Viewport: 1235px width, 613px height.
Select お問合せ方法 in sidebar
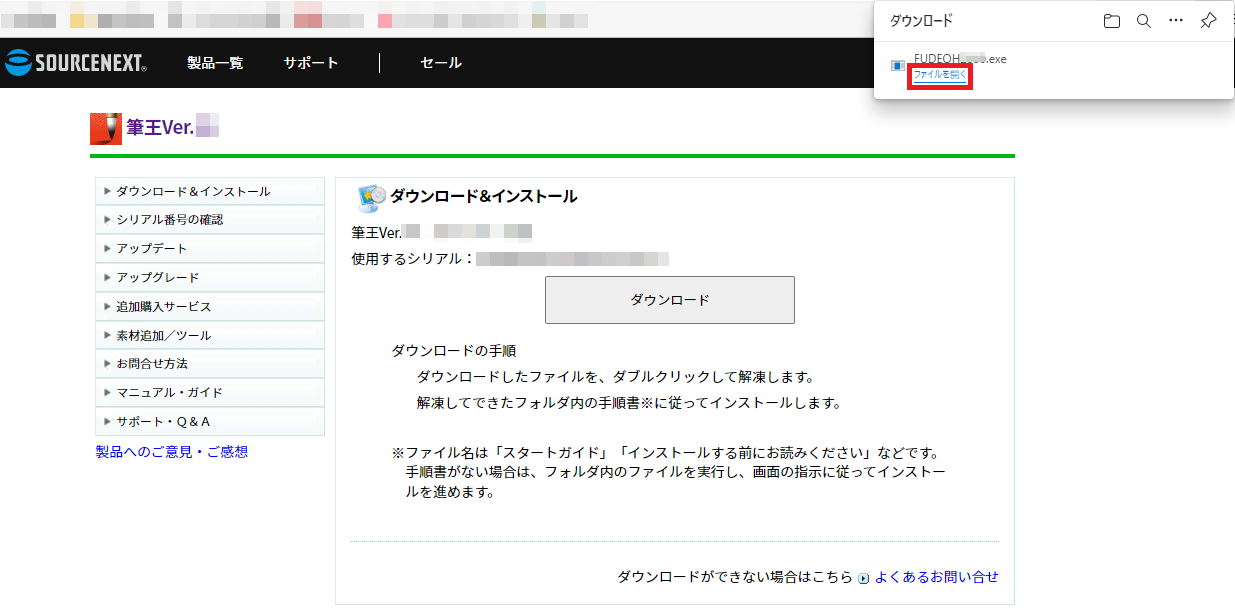[210, 363]
